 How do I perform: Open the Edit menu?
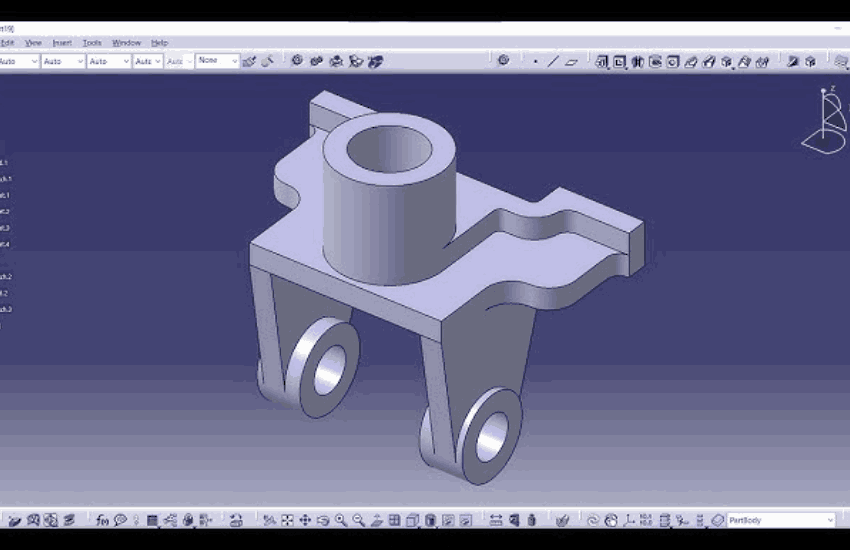[x=8, y=43]
